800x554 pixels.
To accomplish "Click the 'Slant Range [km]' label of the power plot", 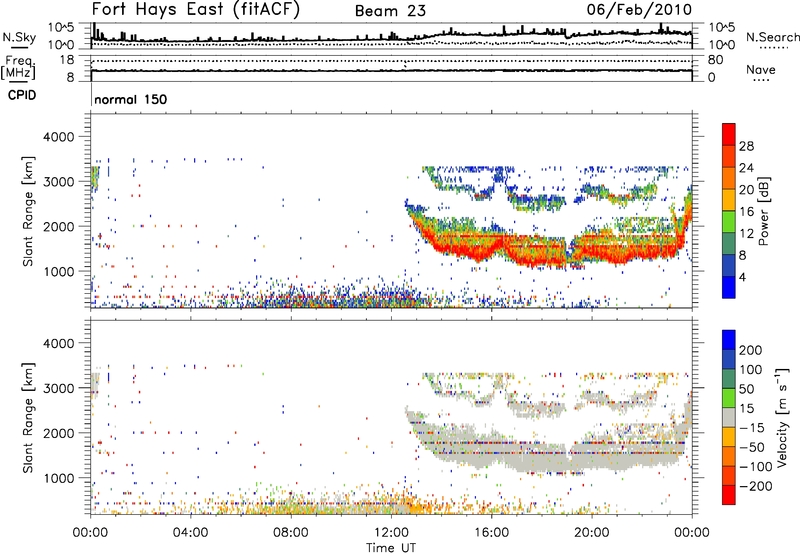I will click(x=28, y=211).
